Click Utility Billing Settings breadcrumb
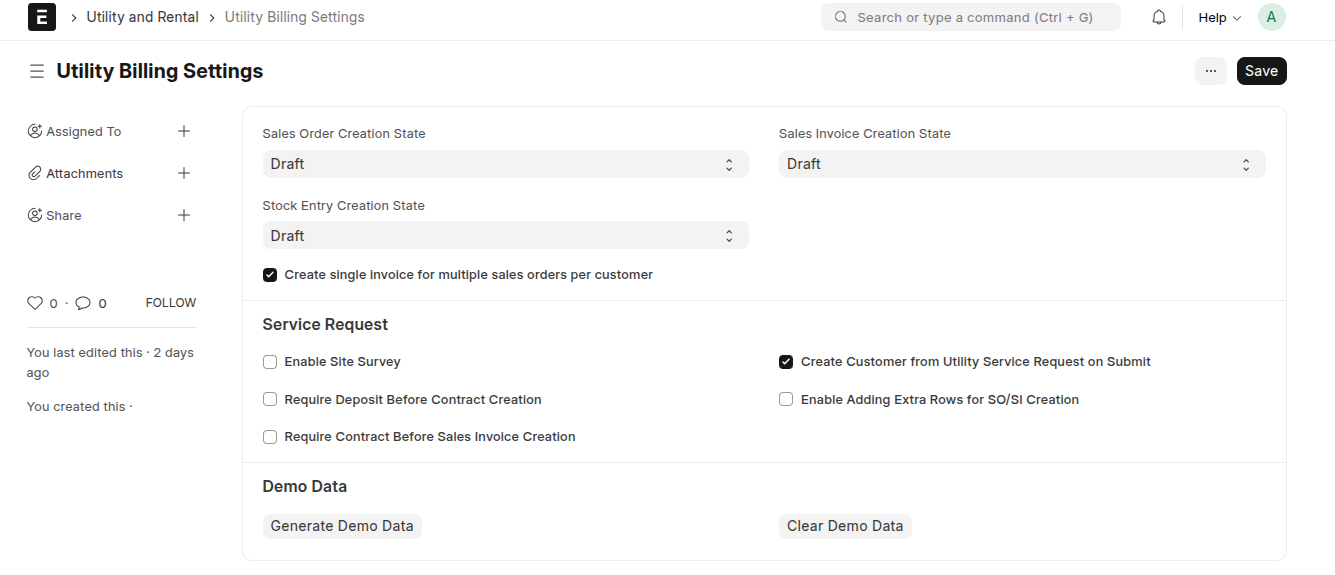The height and width of the screenshot is (575, 1335). tap(294, 17)
